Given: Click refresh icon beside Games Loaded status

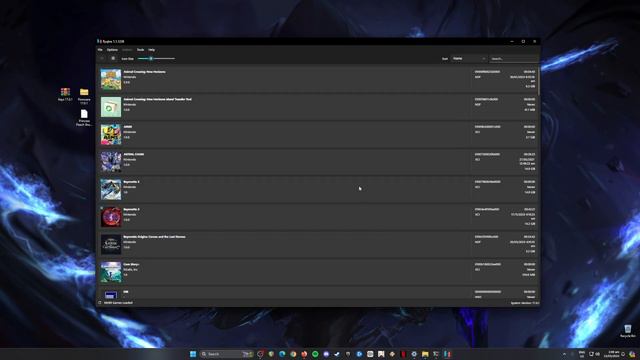Looking at the screenshot, I should [x=100, y=303].
